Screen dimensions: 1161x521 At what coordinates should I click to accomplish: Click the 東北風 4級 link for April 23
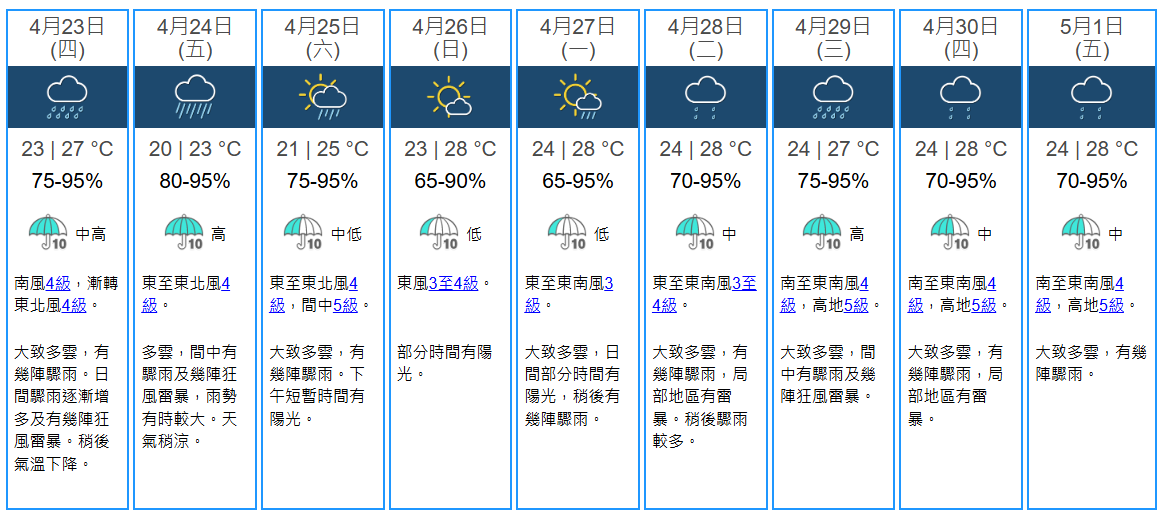pyautogui.click(x=75, y=305)
